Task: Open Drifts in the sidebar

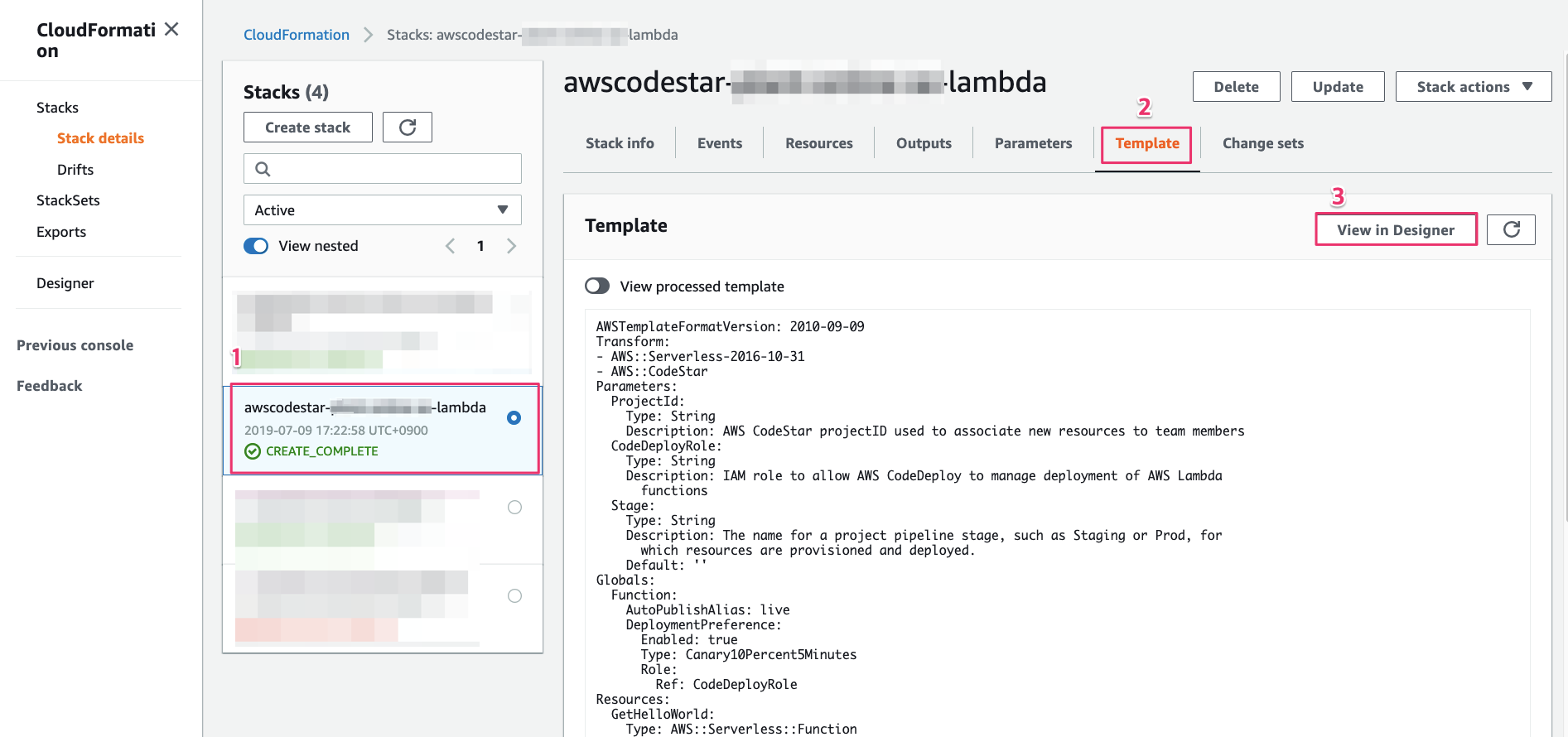Action: click(75, 170)
